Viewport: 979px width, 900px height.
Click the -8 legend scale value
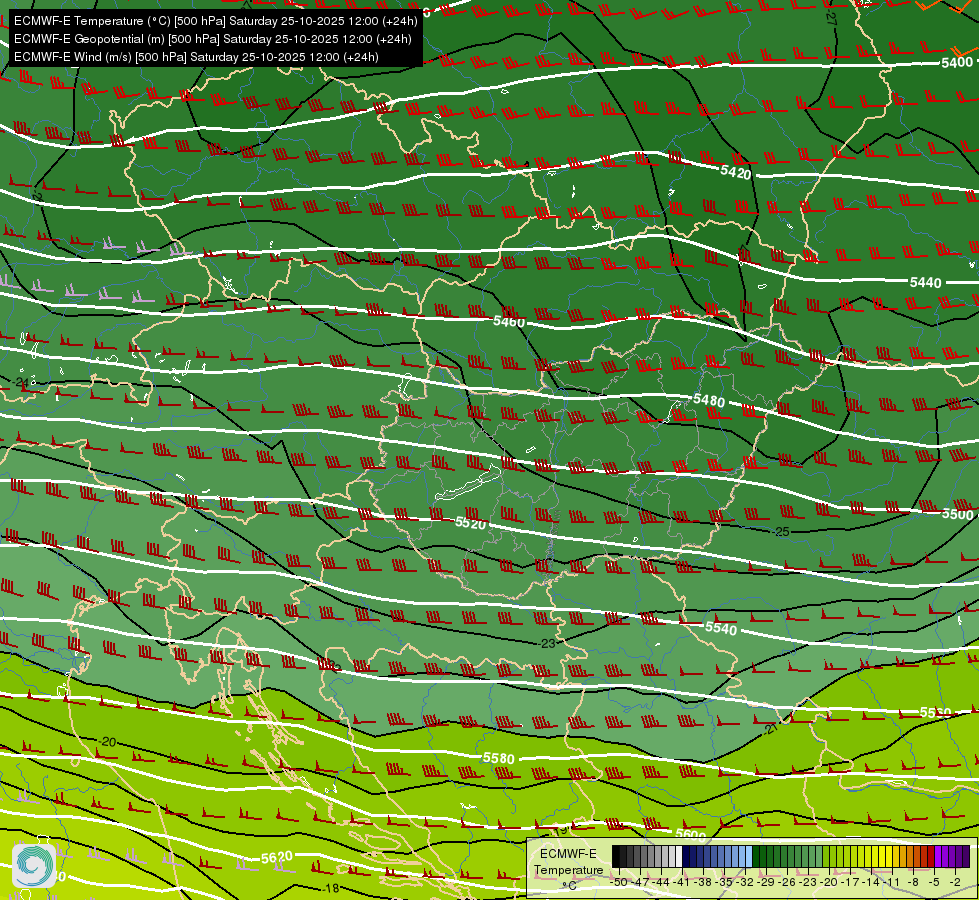913,882
